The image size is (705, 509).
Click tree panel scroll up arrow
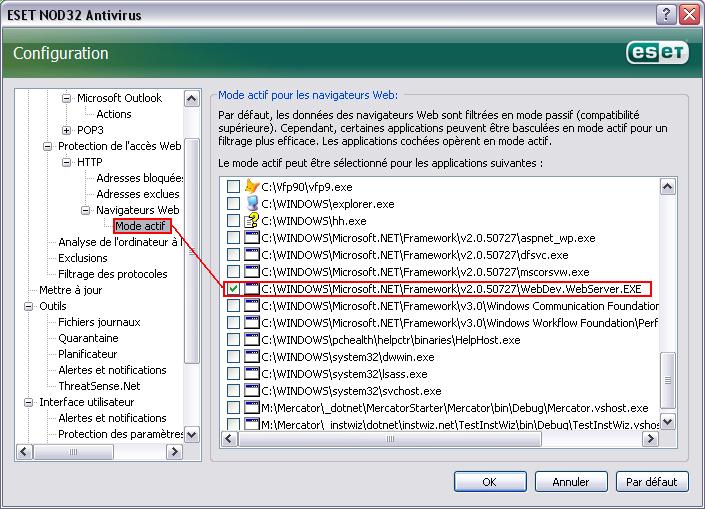192,99
